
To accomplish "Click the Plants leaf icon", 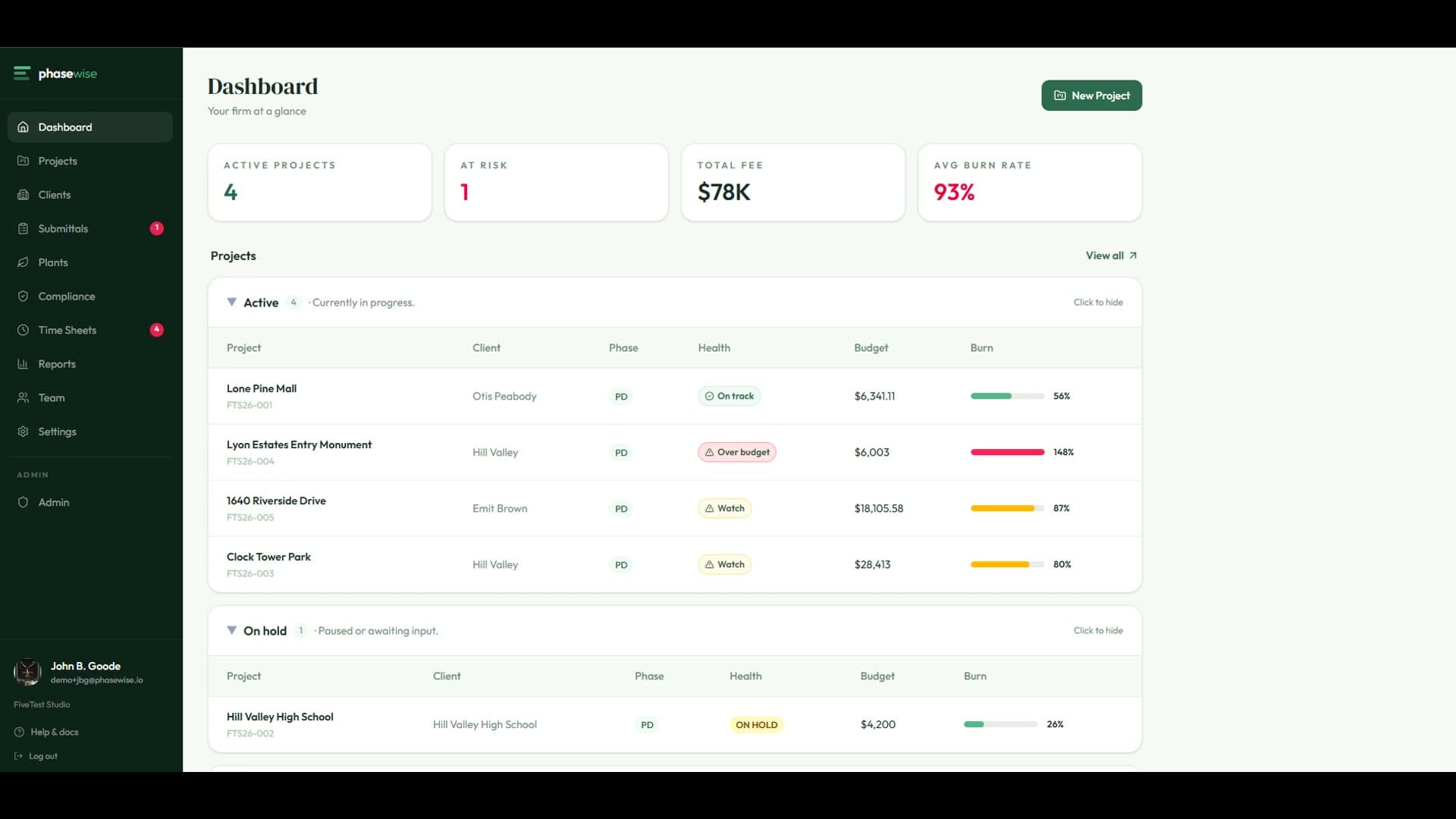I will coord(23,262).
